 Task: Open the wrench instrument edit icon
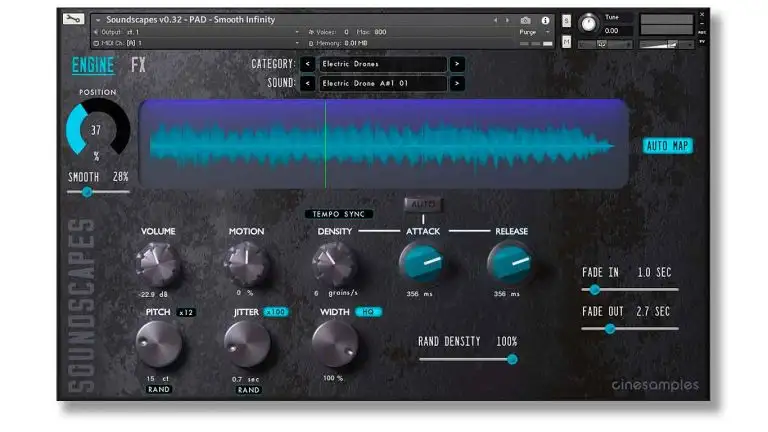click(x=73, y=19)
